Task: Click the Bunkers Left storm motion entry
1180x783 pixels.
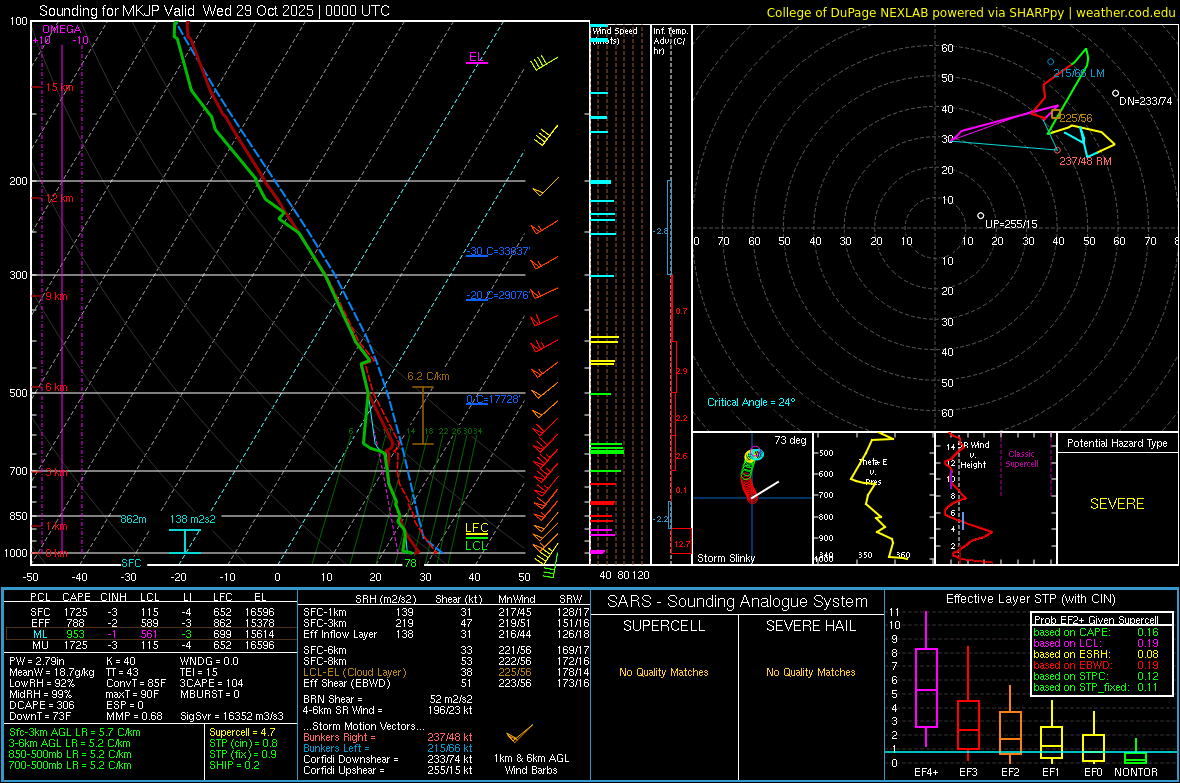Action: 388,748
